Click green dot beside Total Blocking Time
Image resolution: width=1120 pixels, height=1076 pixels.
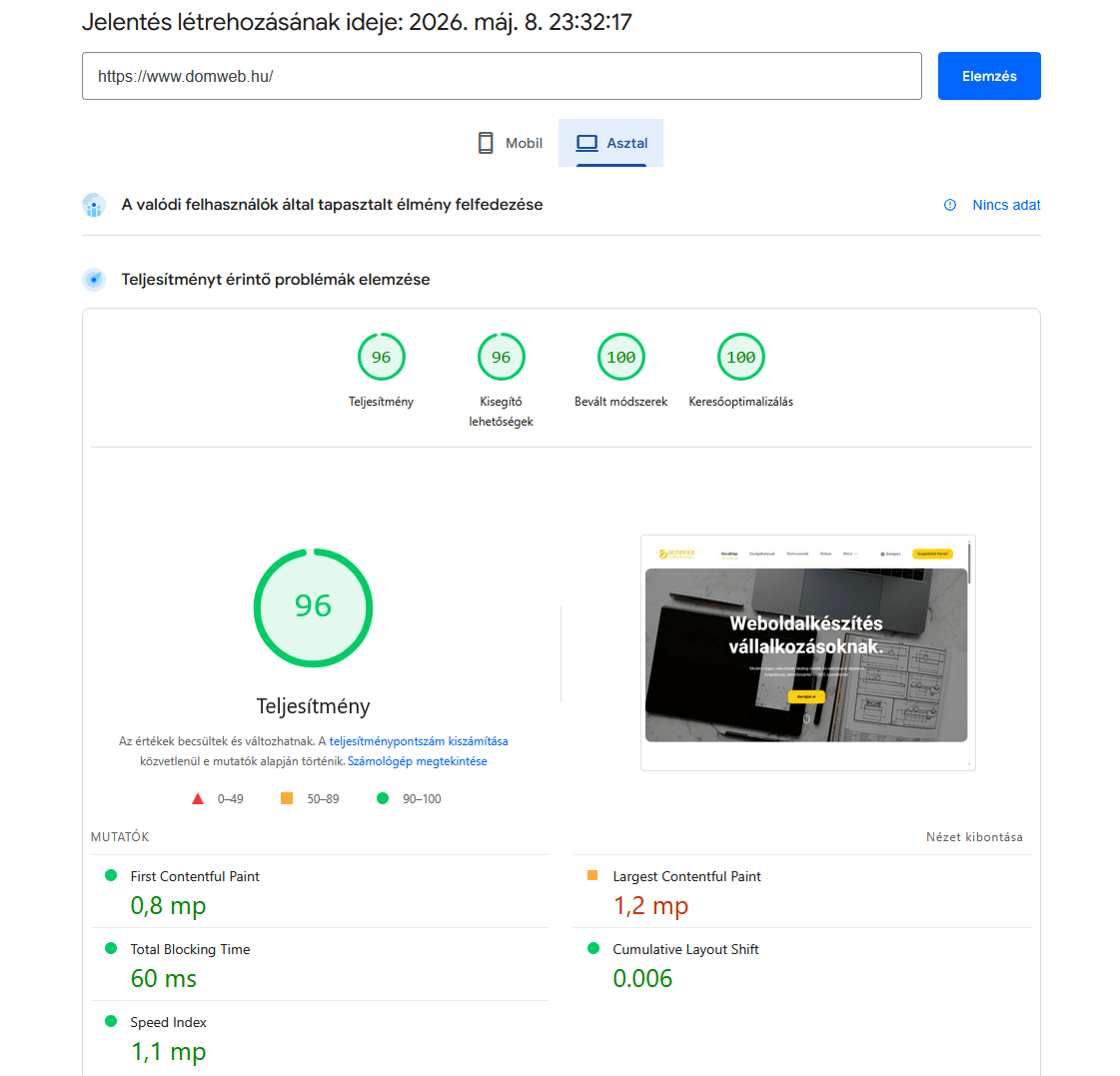coord(111,948)
